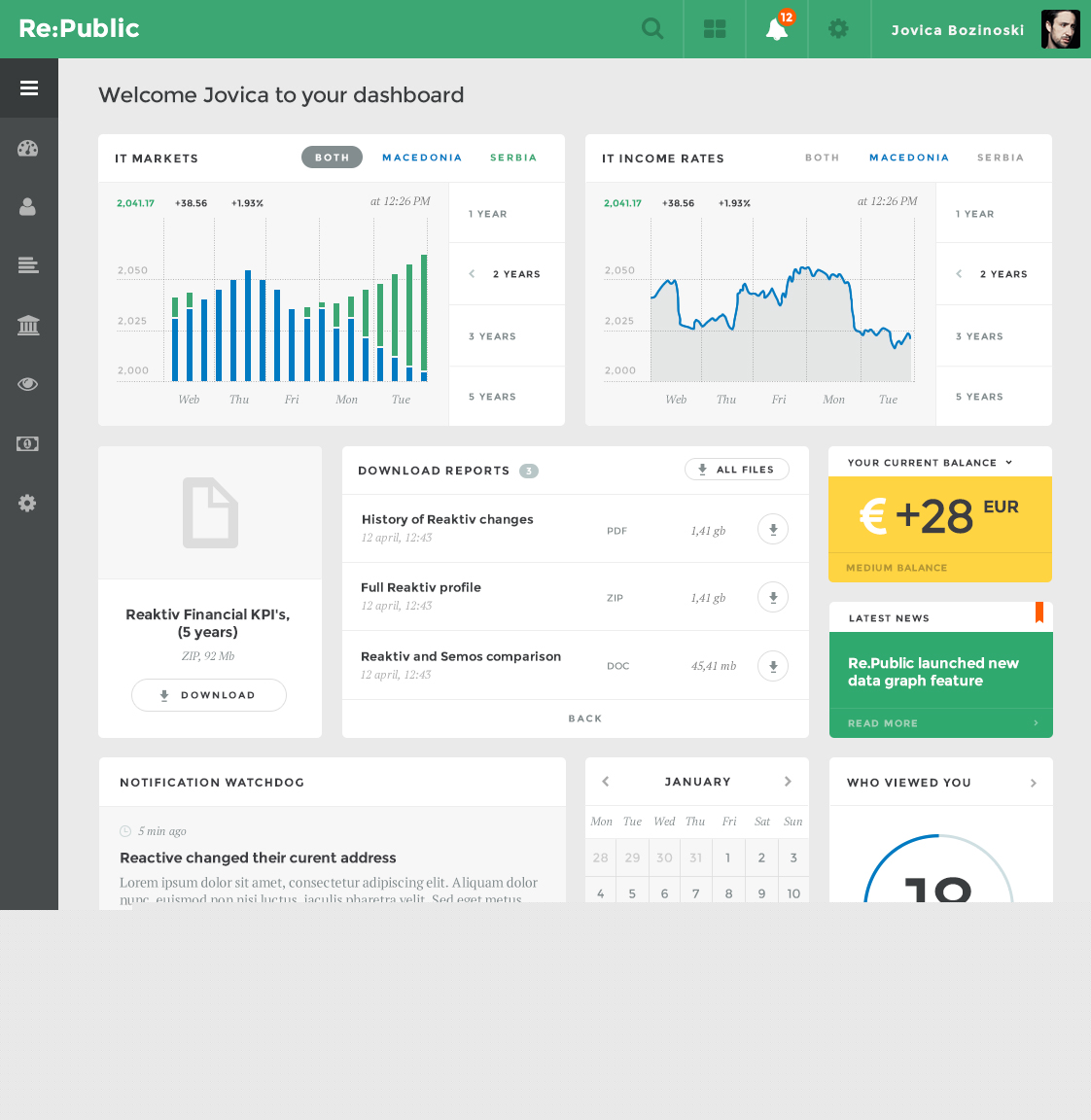Open the money bill icon in sidebar
Screen dimensions: 1091x1120
(x=28, y=443)
